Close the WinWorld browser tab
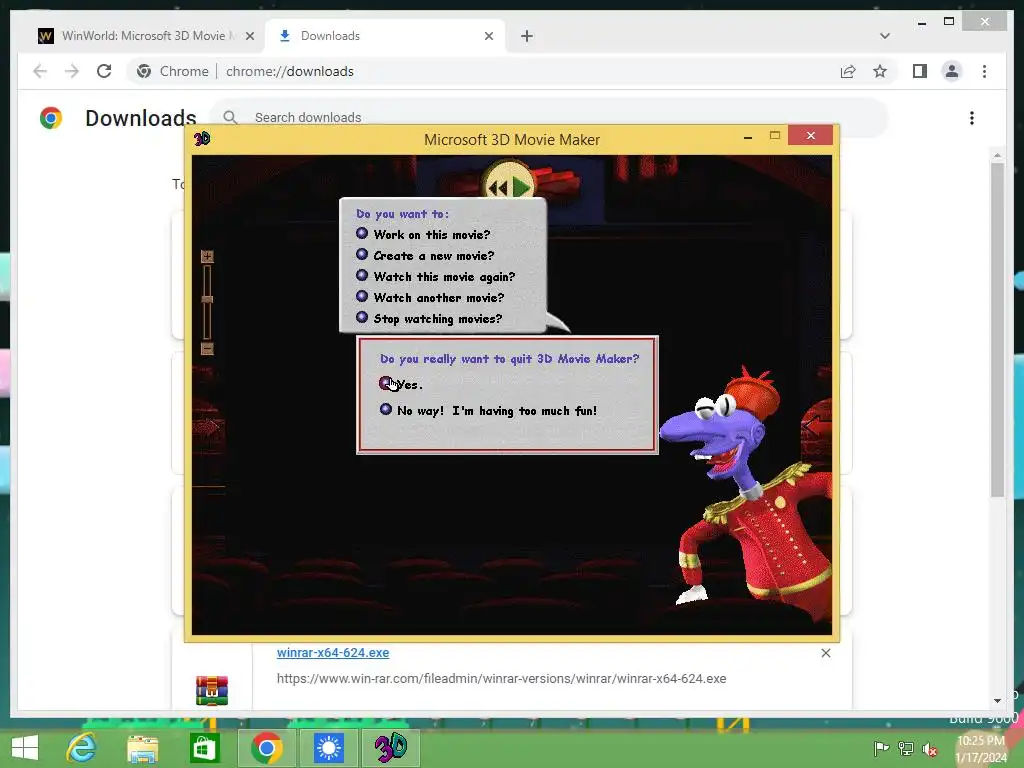This screenshot has width=1024, height=768. (x=249, y=36)
